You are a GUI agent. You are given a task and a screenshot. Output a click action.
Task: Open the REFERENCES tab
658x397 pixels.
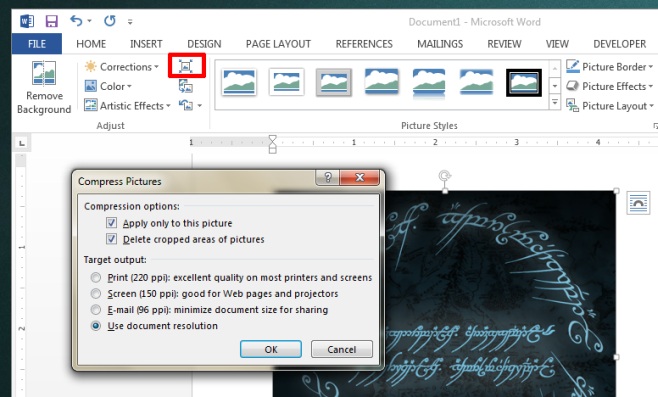[364, 44]
